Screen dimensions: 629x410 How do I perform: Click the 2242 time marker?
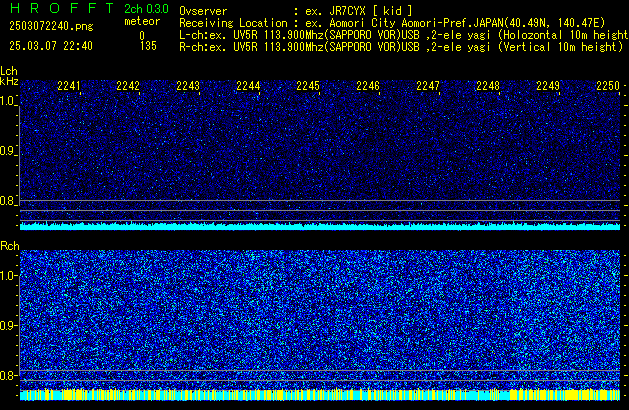[128, 86]
